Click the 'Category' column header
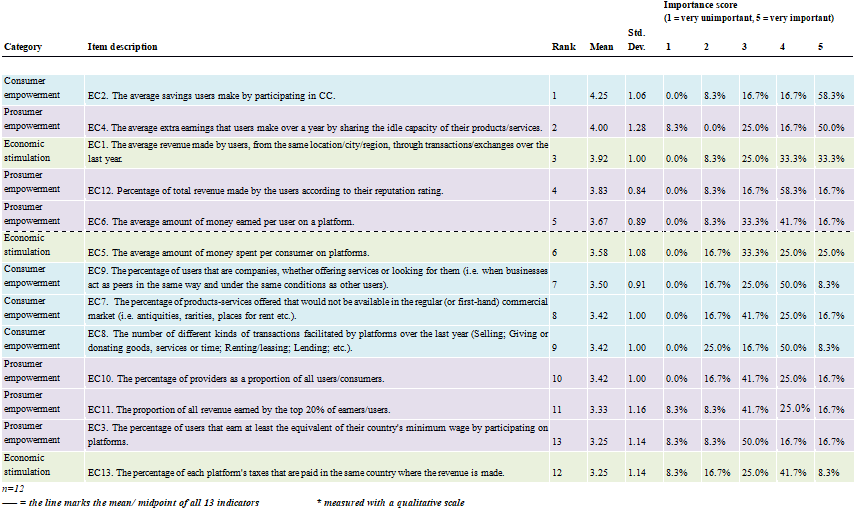The image size is (854, 510). (x=23, y=47)
